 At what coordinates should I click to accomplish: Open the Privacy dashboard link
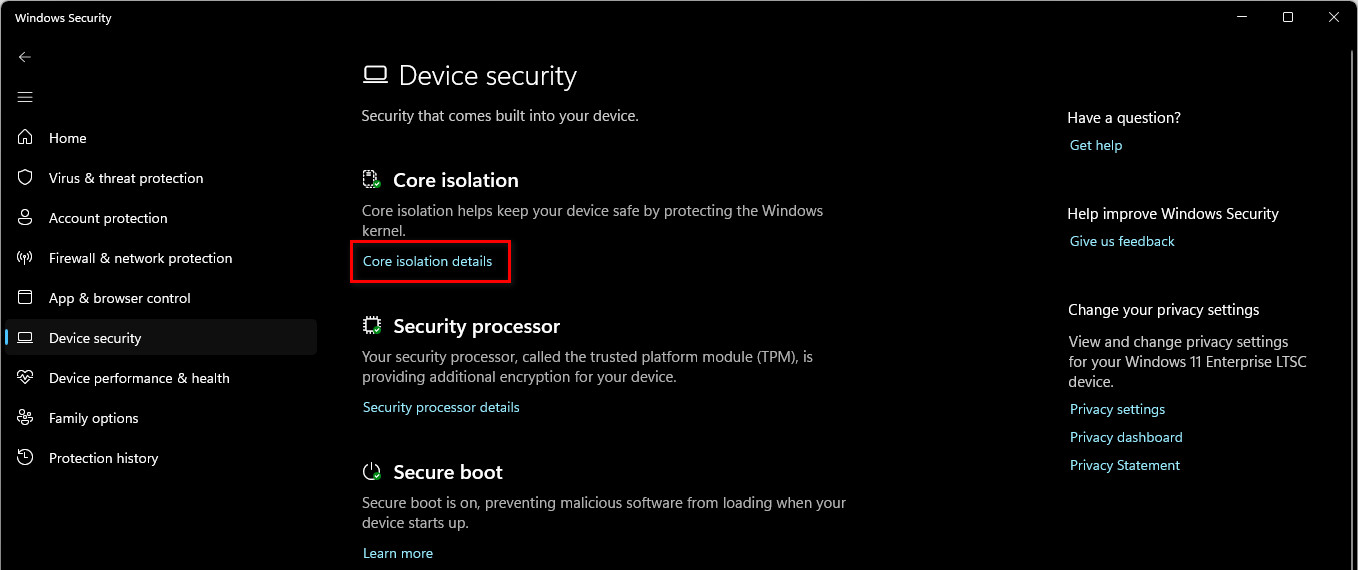[x=1126, y=437]
